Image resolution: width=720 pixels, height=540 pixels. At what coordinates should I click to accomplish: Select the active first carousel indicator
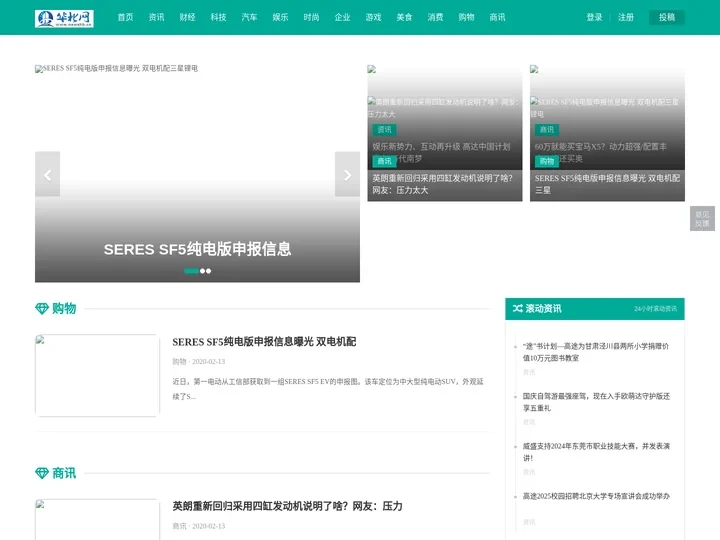(191, 271)
